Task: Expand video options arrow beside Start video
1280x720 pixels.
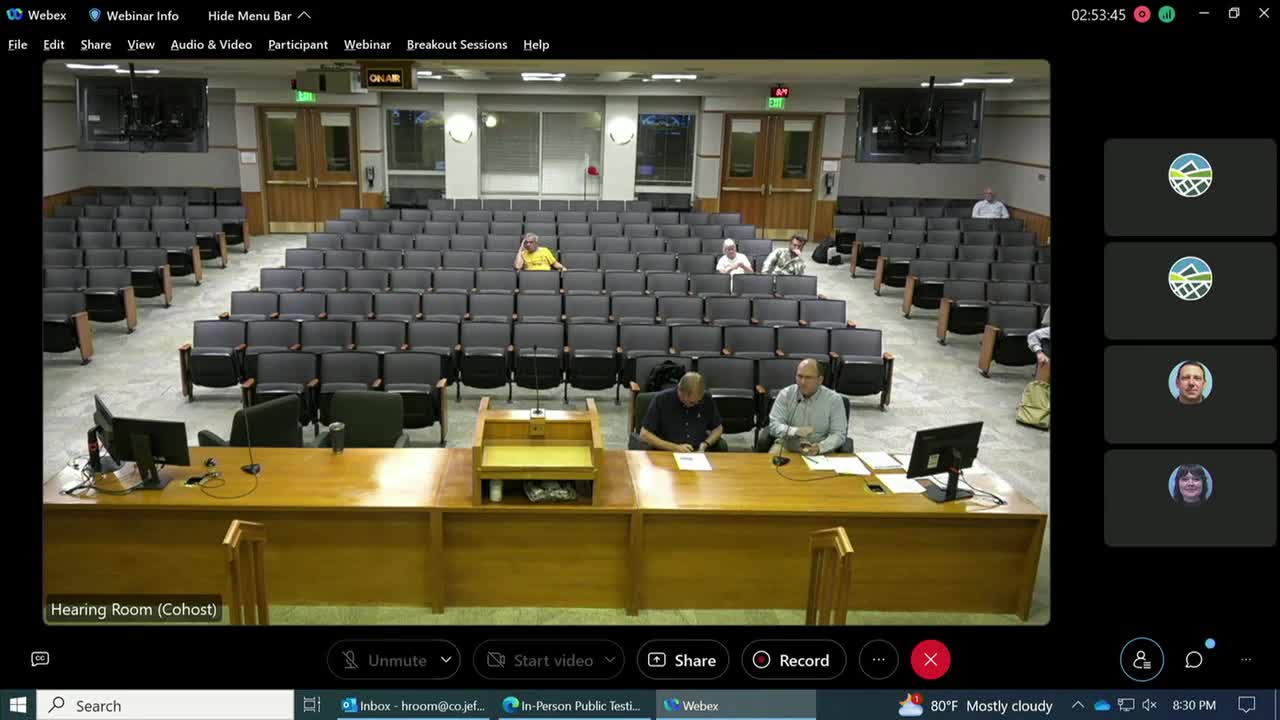Action: click(x=608, y=660)
